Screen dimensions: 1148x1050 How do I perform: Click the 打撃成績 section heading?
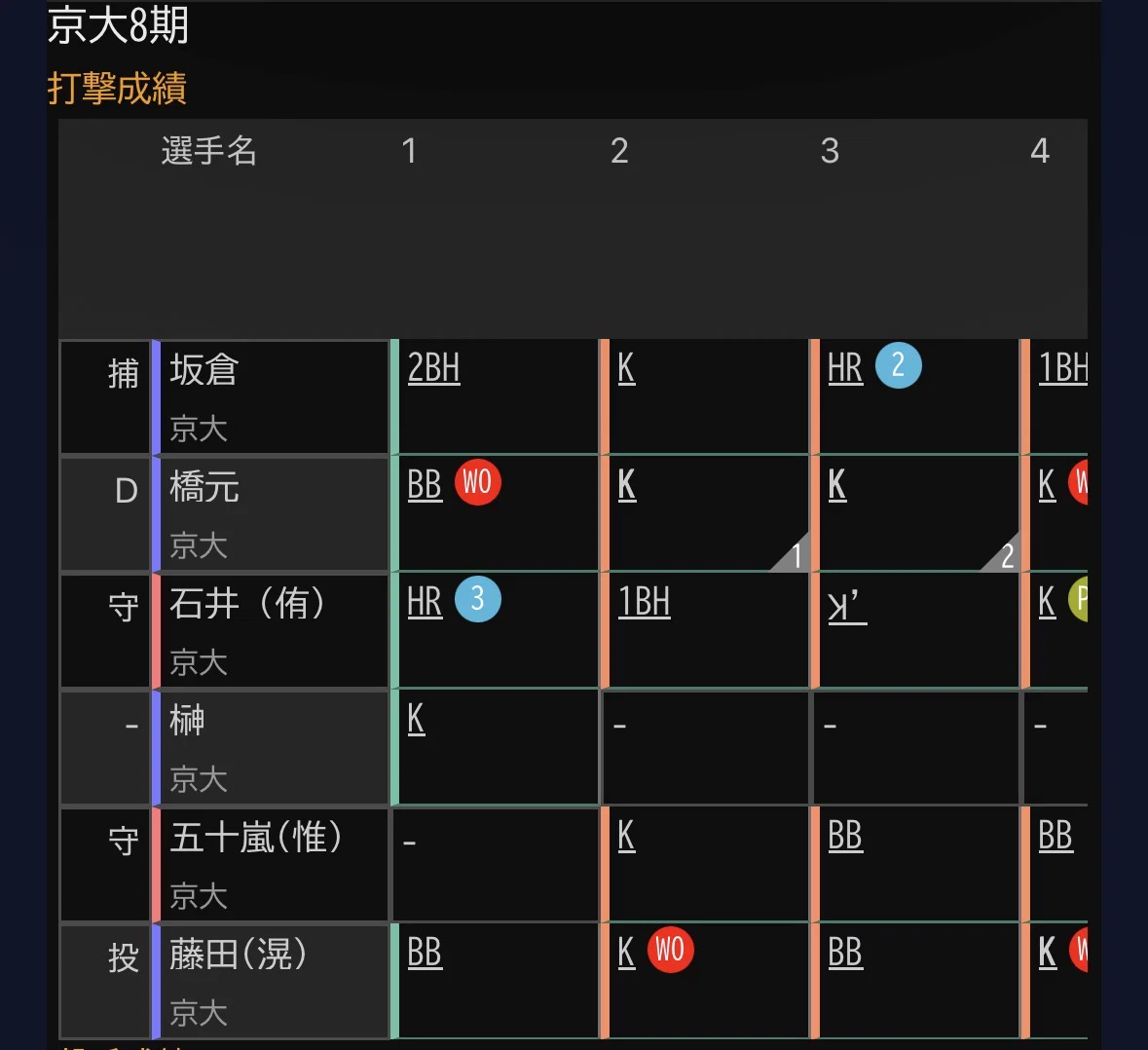(x=117, y=89)
